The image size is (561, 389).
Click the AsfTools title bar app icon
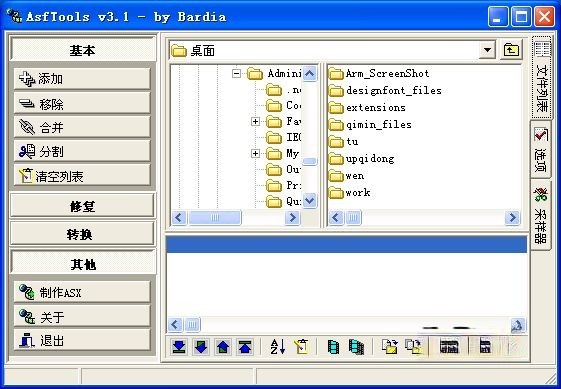(14, 16)
